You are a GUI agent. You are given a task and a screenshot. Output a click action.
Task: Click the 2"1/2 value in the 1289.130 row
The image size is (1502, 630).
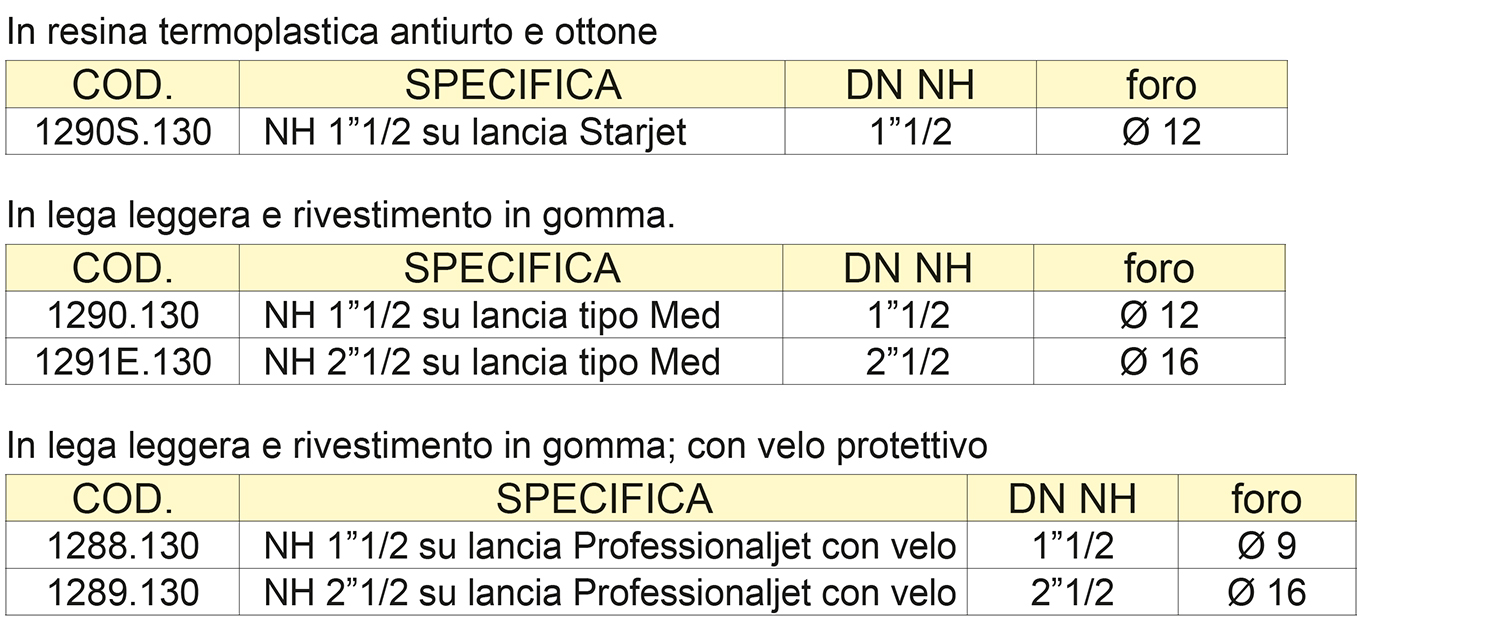1072,593
